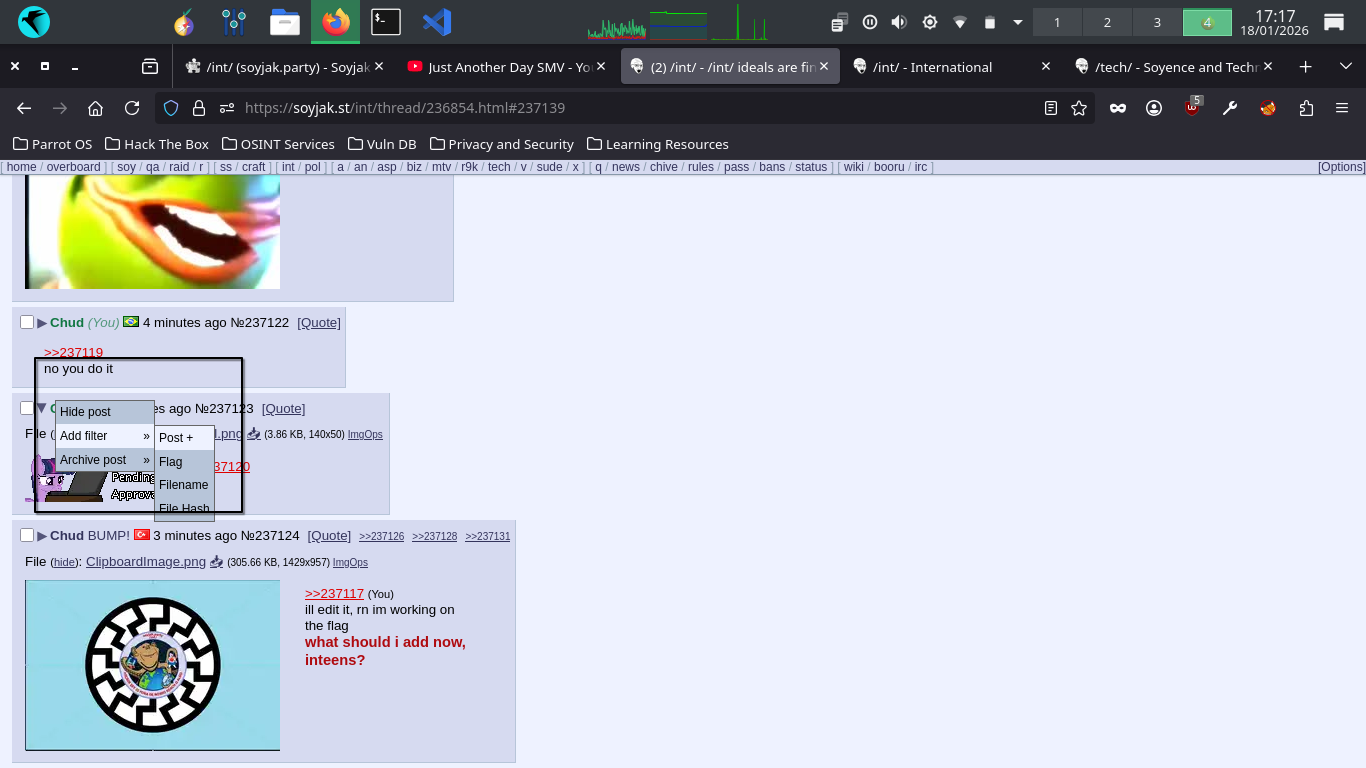Image resolution: width=1366 pixels, height=768 pixels.
Task: Expand the Archive post submenu
Action: point(105,460)
